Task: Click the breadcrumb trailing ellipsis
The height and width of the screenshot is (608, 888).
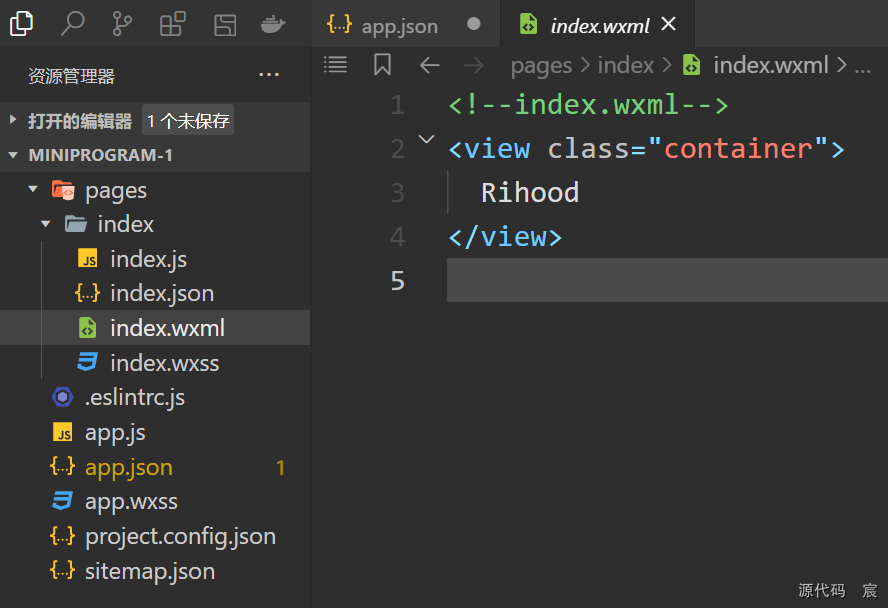Action: pyautogui.click(x=863, y=70)
